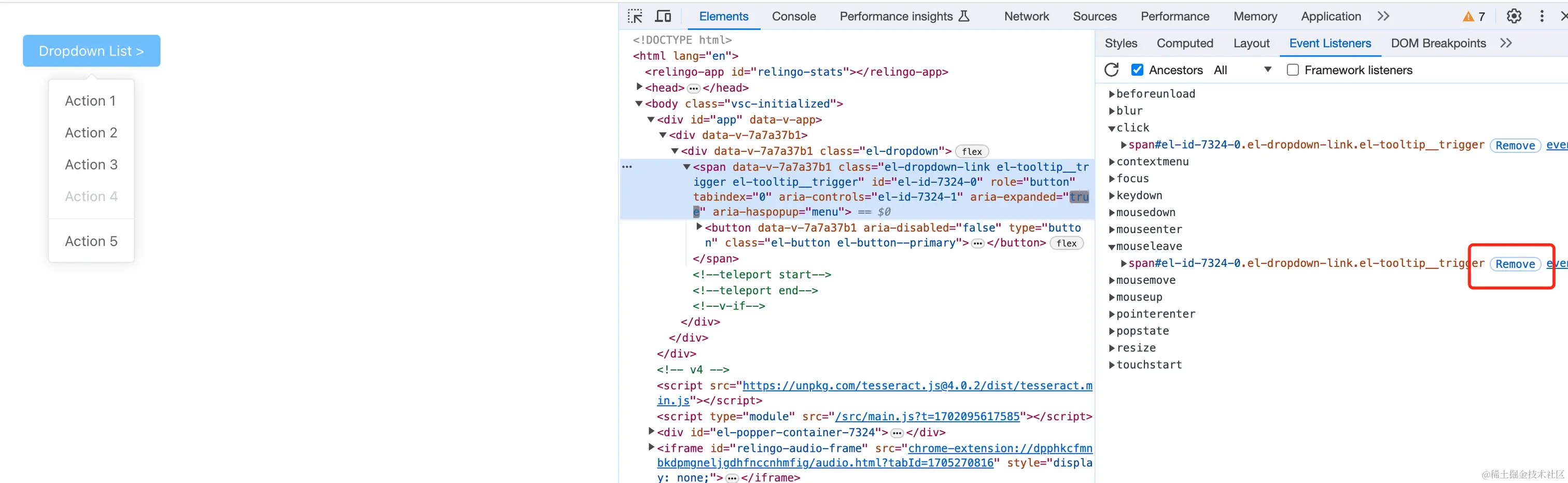Image resolution: width=1568 pixels, height=483 pixels.
Task: Expand the mousemove listener group
Action: [x=1112, y=280]
